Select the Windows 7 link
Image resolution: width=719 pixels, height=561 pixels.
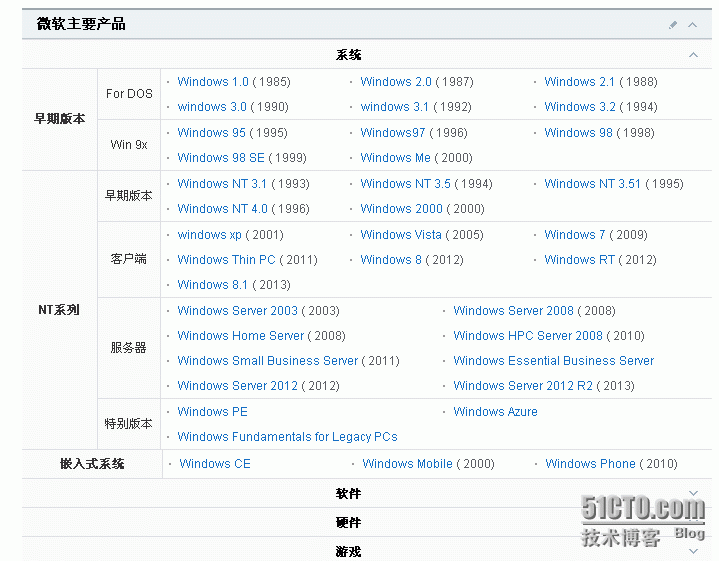click(575, 235)
